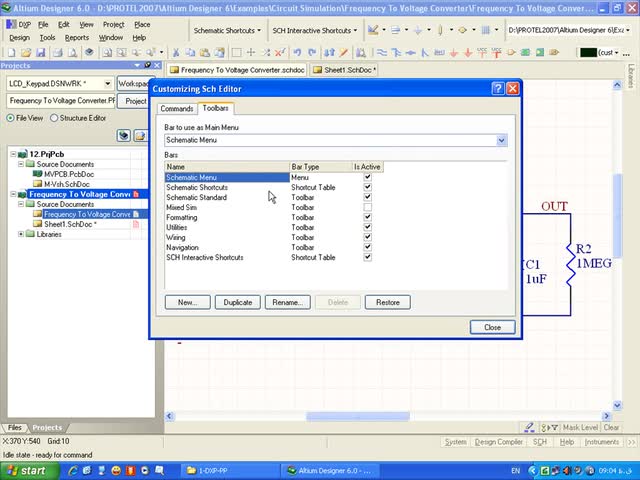
Task: Uncheck the Formatting toolbar Is Active box
Action: coord(368,218)
